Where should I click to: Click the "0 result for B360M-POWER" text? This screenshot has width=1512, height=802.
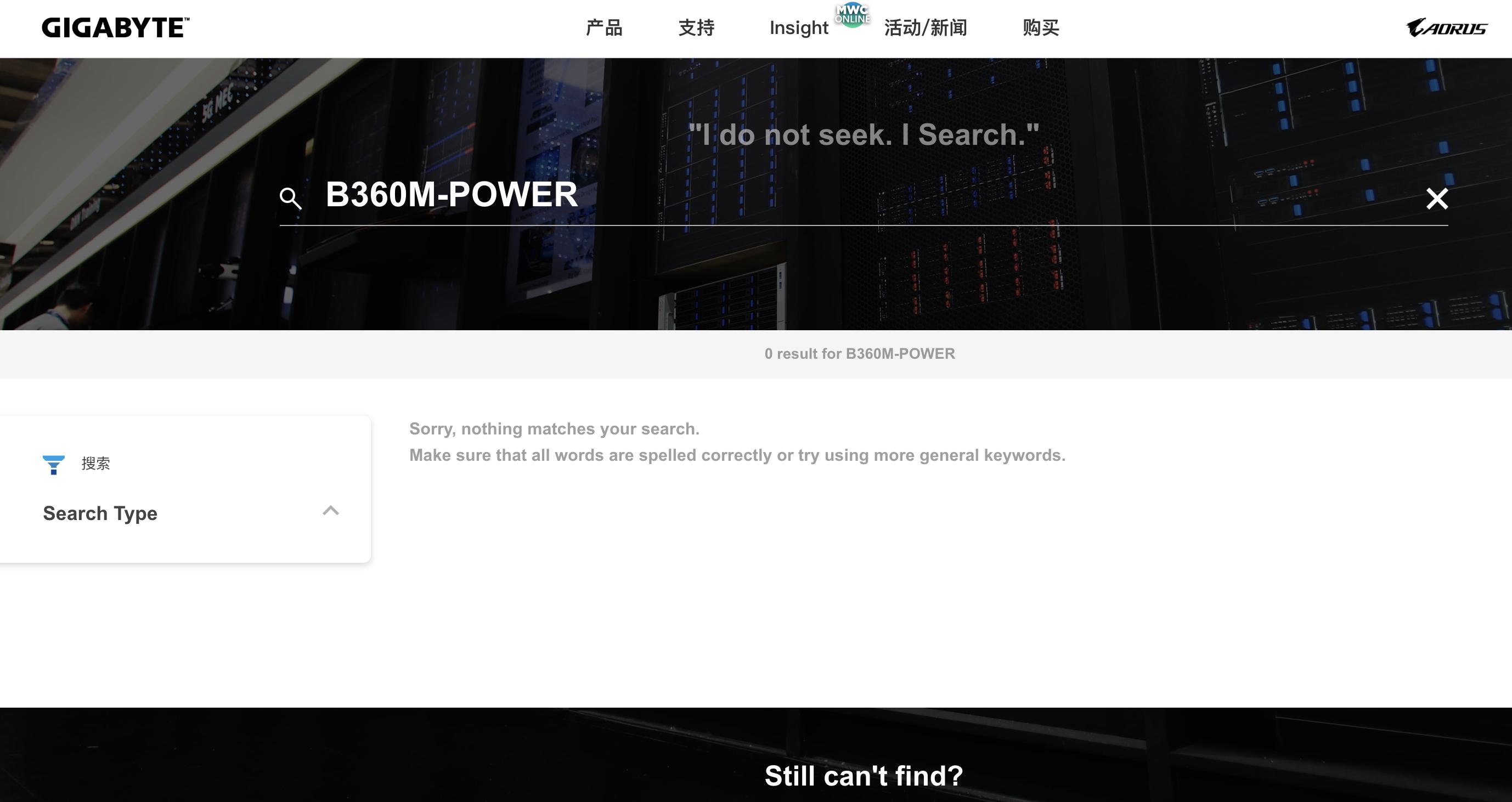pyautogui.click(x=859, y=354)
